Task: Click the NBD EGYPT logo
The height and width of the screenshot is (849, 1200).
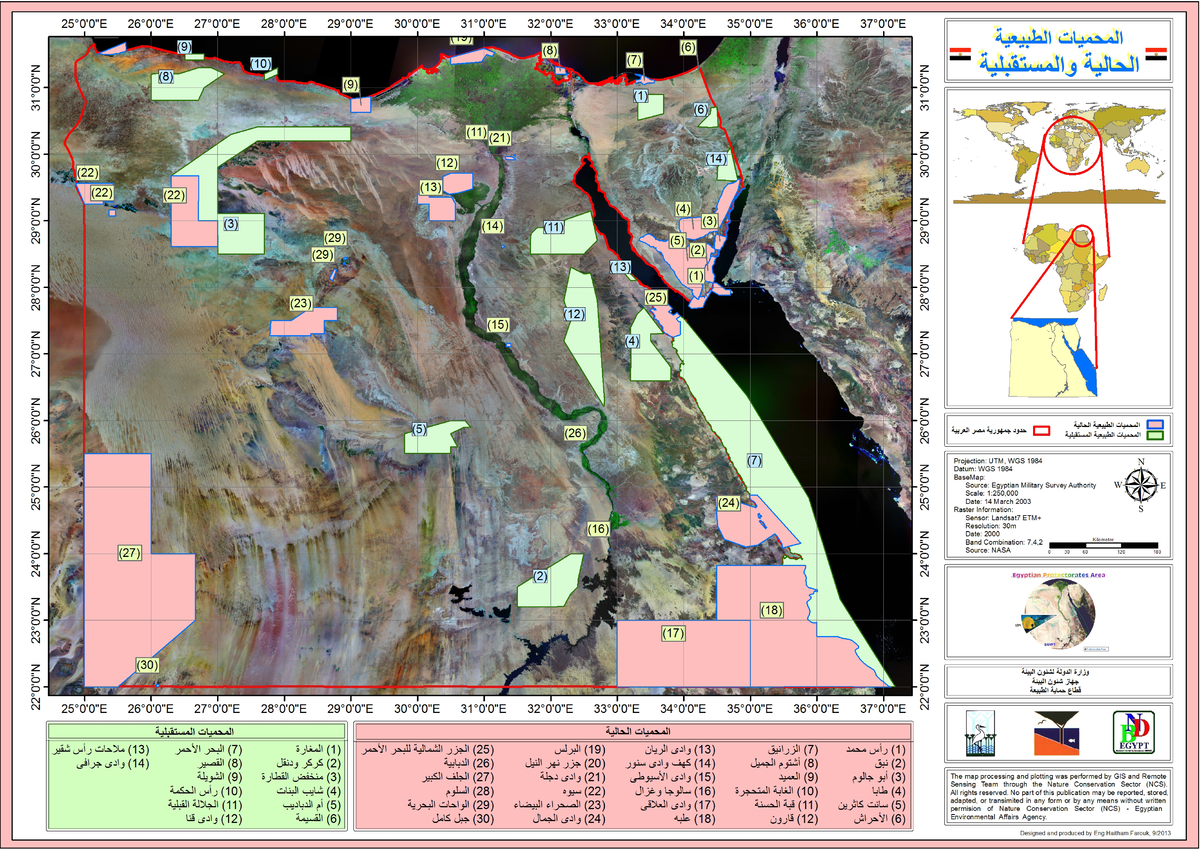Action: click(x=1134, y=733)
